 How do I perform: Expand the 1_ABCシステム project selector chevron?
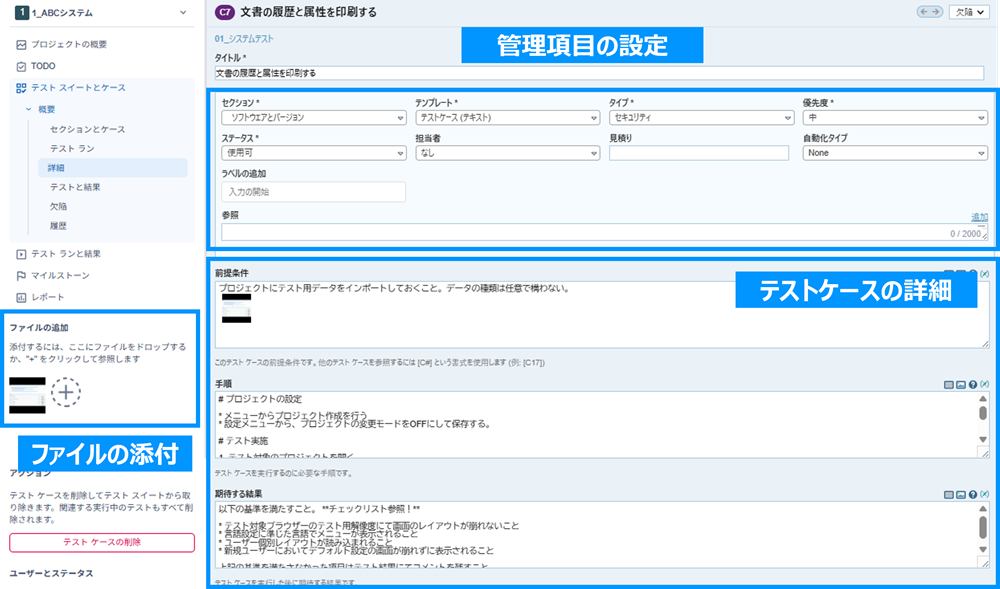pyautogui.click(x=184, y=13)
